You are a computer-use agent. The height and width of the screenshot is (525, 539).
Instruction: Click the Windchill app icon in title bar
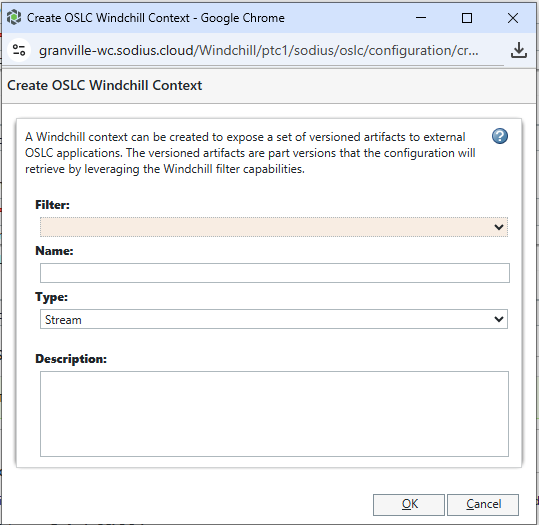coord(14,18)
